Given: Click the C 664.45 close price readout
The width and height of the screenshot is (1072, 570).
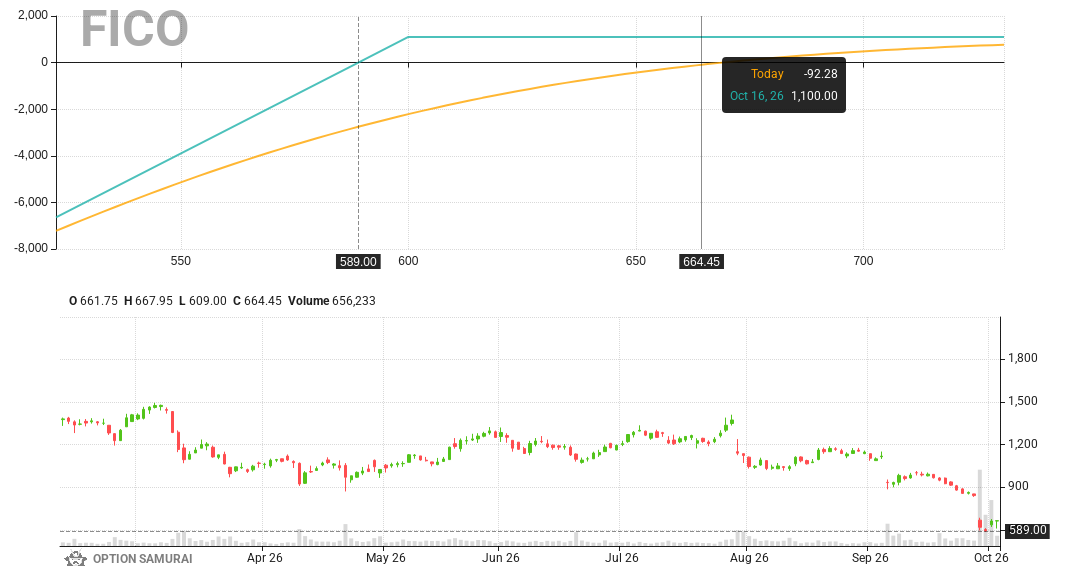Looking at the screenshot, I should (257, 301).
